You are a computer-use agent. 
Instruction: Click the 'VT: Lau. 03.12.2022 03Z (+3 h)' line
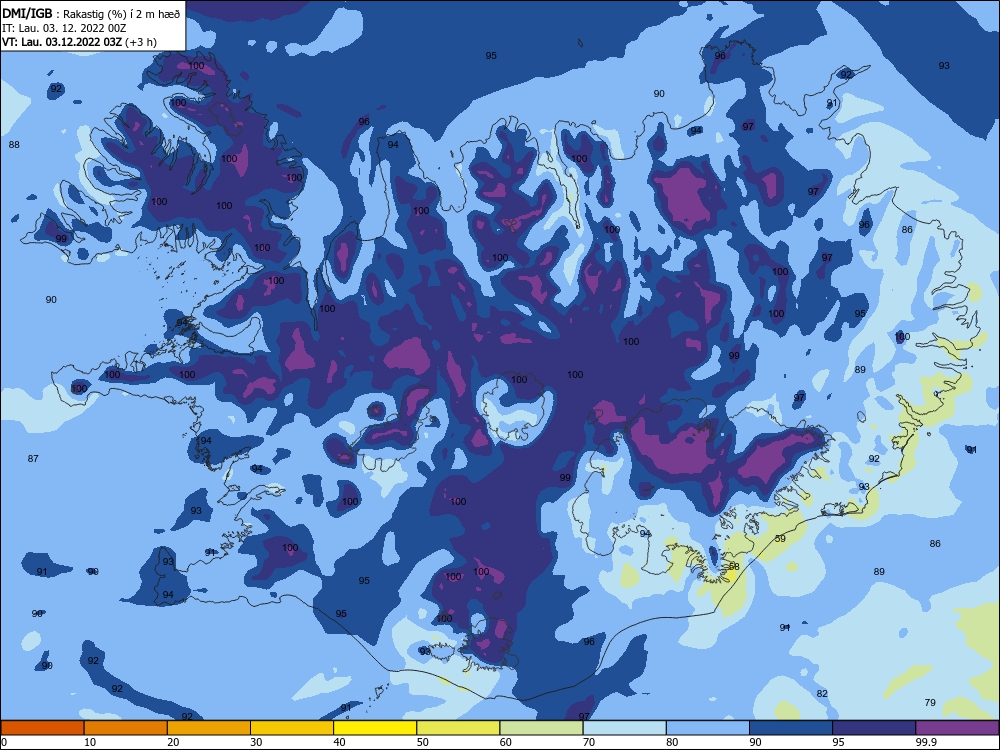tap(79, 42)
